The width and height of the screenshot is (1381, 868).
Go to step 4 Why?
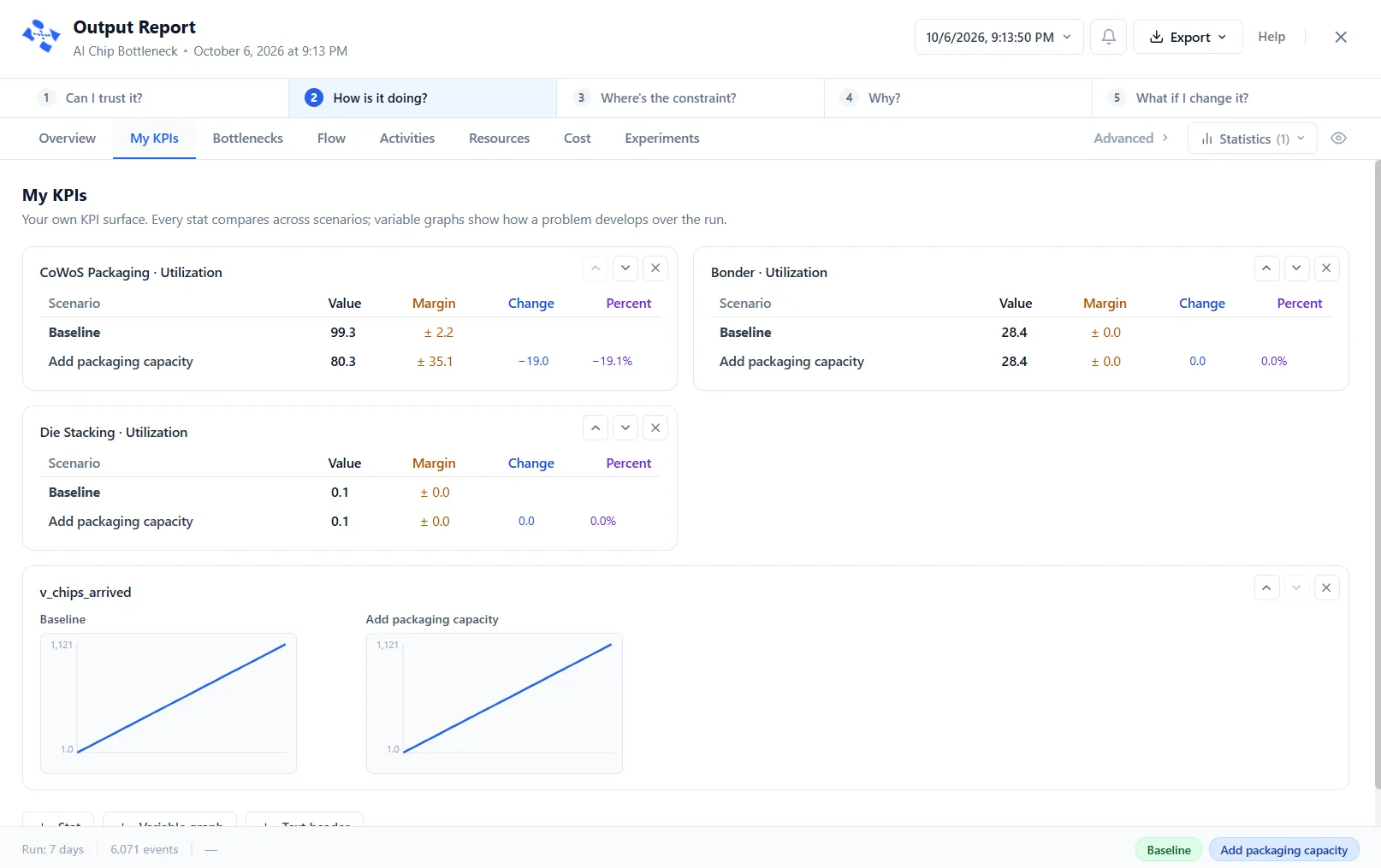click(957, 98)
